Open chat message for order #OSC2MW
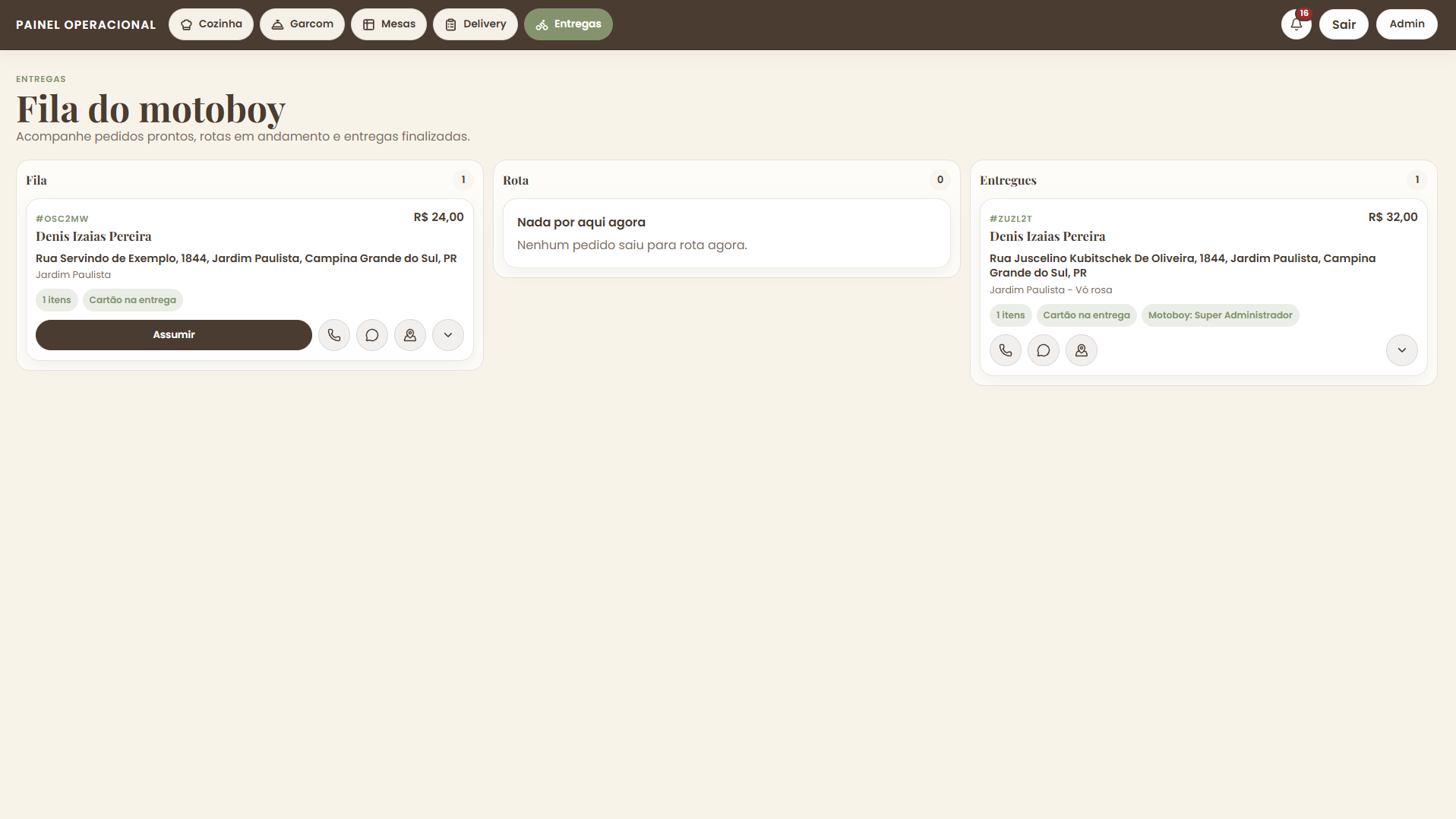 coord(372,335)
